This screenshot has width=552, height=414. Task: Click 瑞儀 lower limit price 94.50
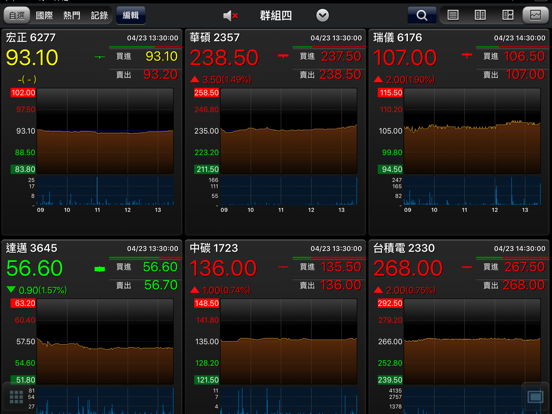(390, 169)
